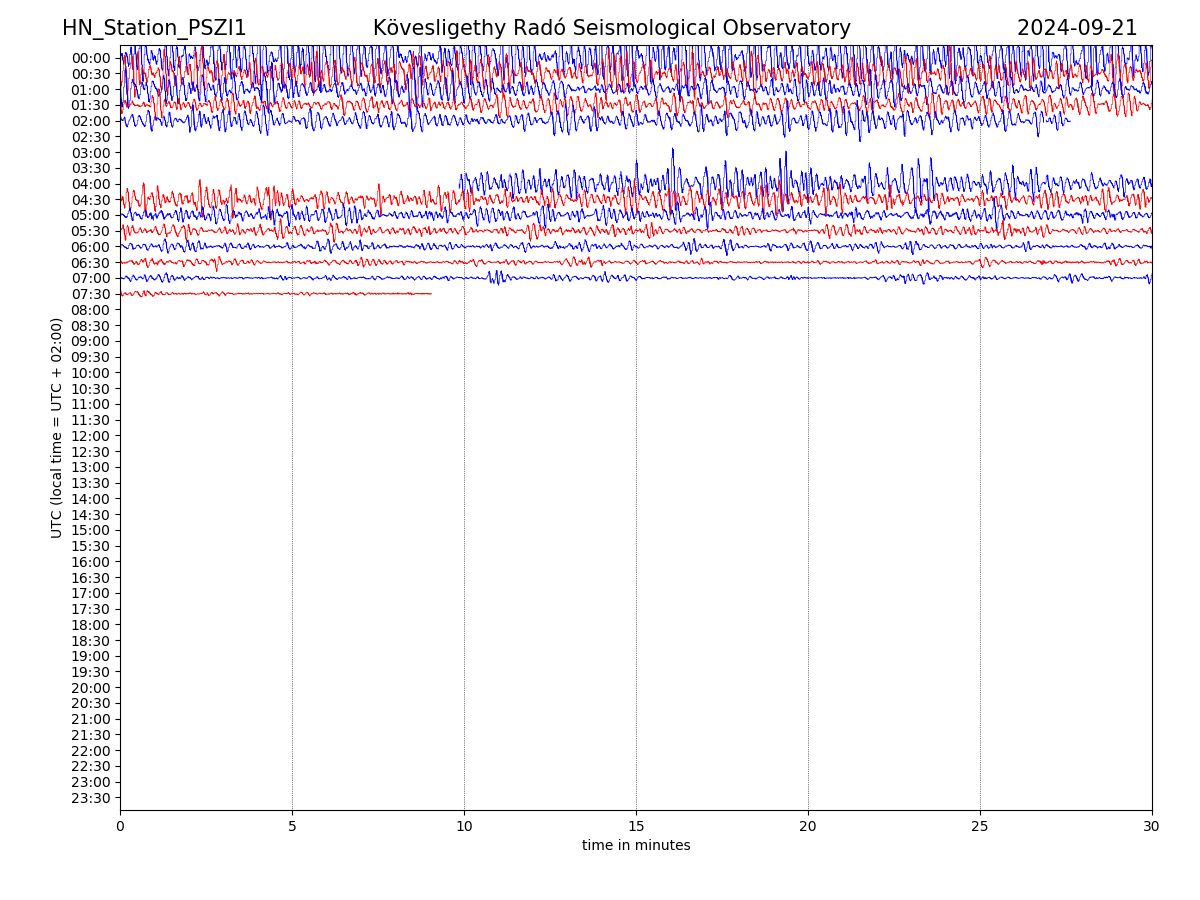Click the vertical UTC local time axis label
This screenshot has width=1200, height=900.
click(57, 428)
